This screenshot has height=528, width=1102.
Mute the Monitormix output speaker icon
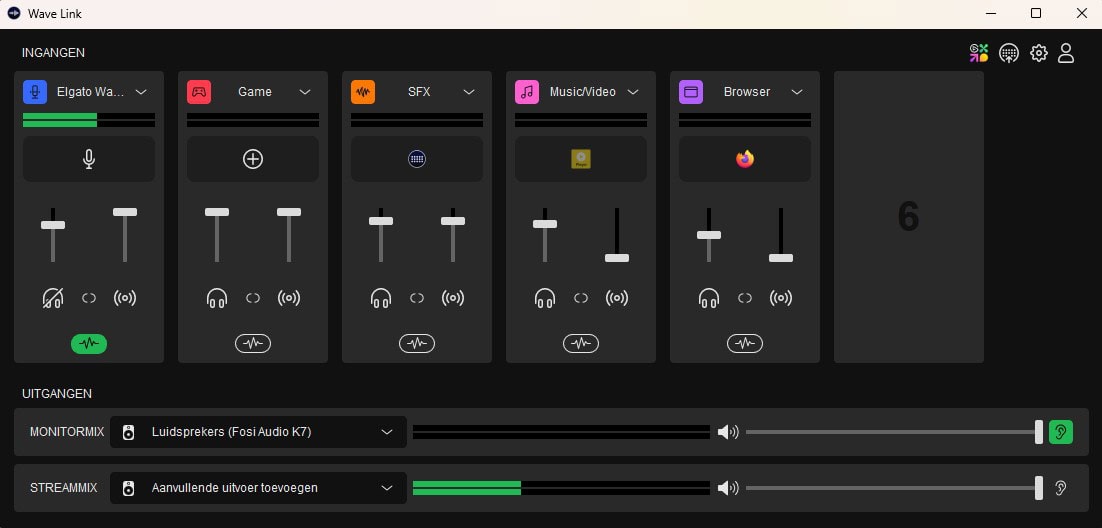click(728, 432)
